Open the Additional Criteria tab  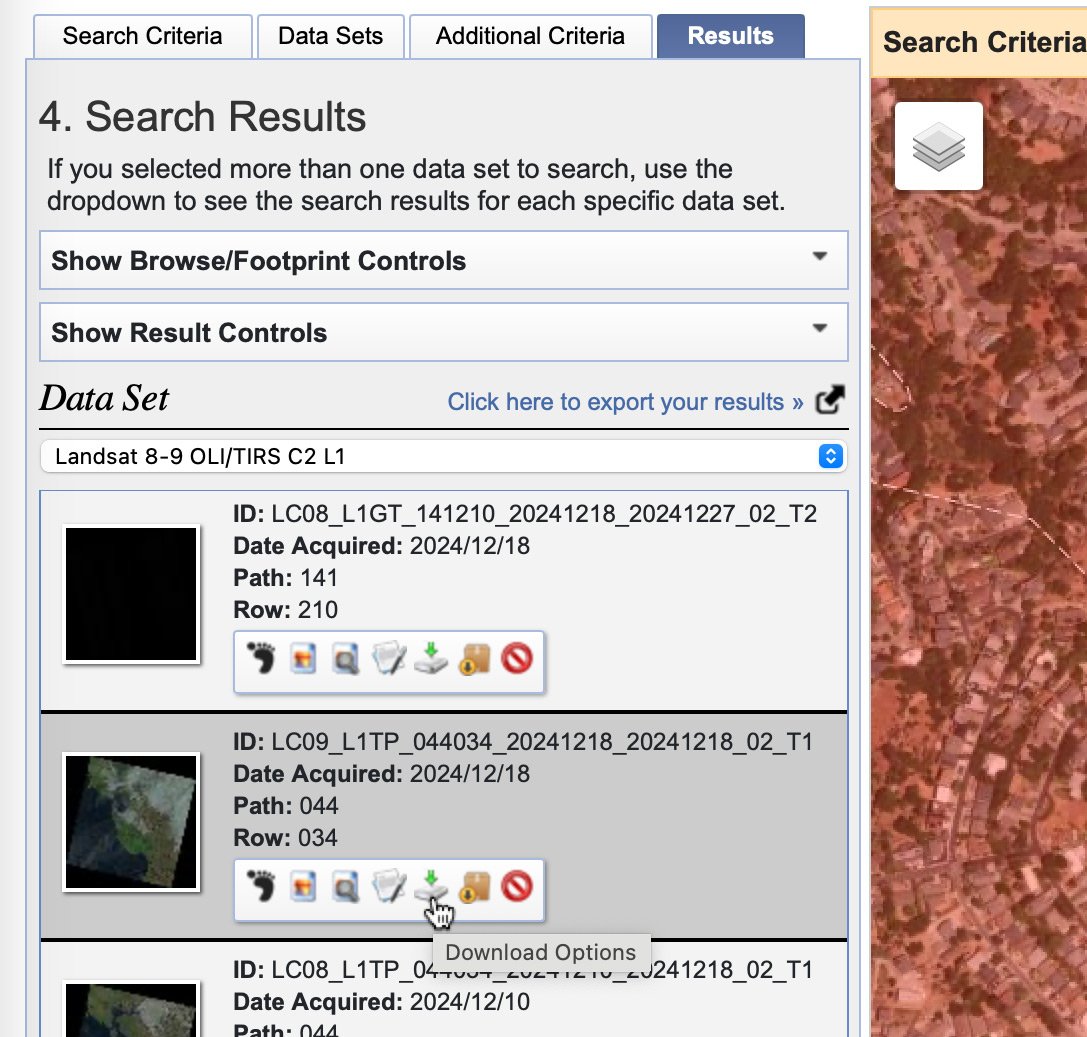(530, 36)
